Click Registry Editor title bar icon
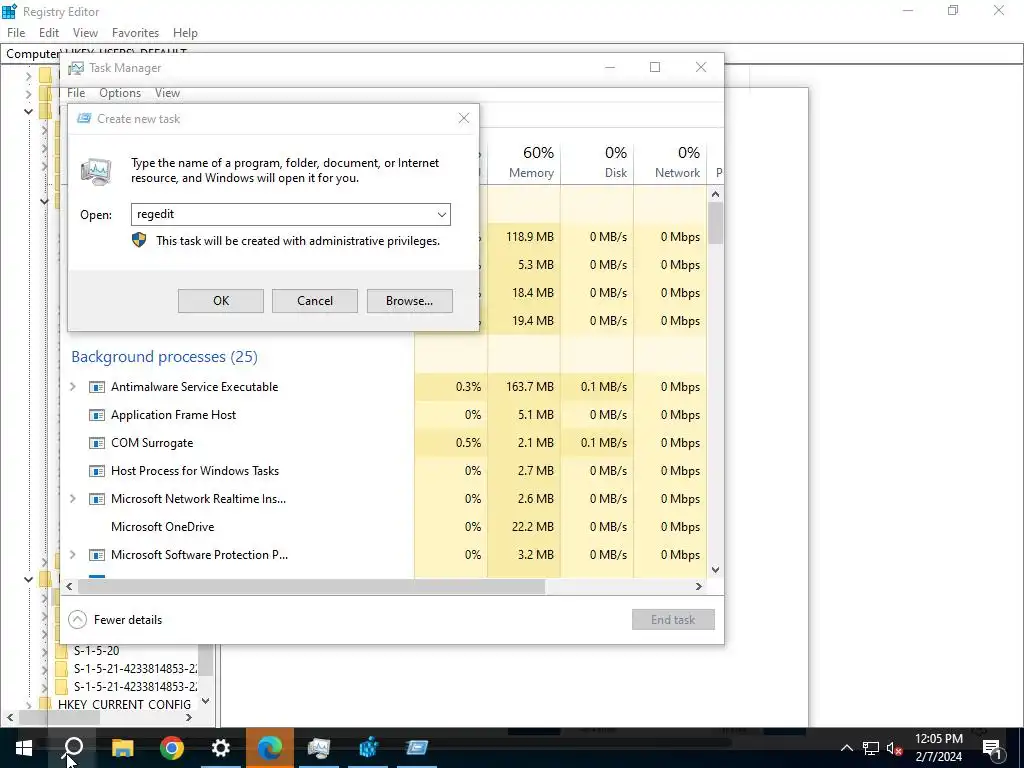Image resolution: width=1024 pixels, height=768 pixels. coord(10,11)
